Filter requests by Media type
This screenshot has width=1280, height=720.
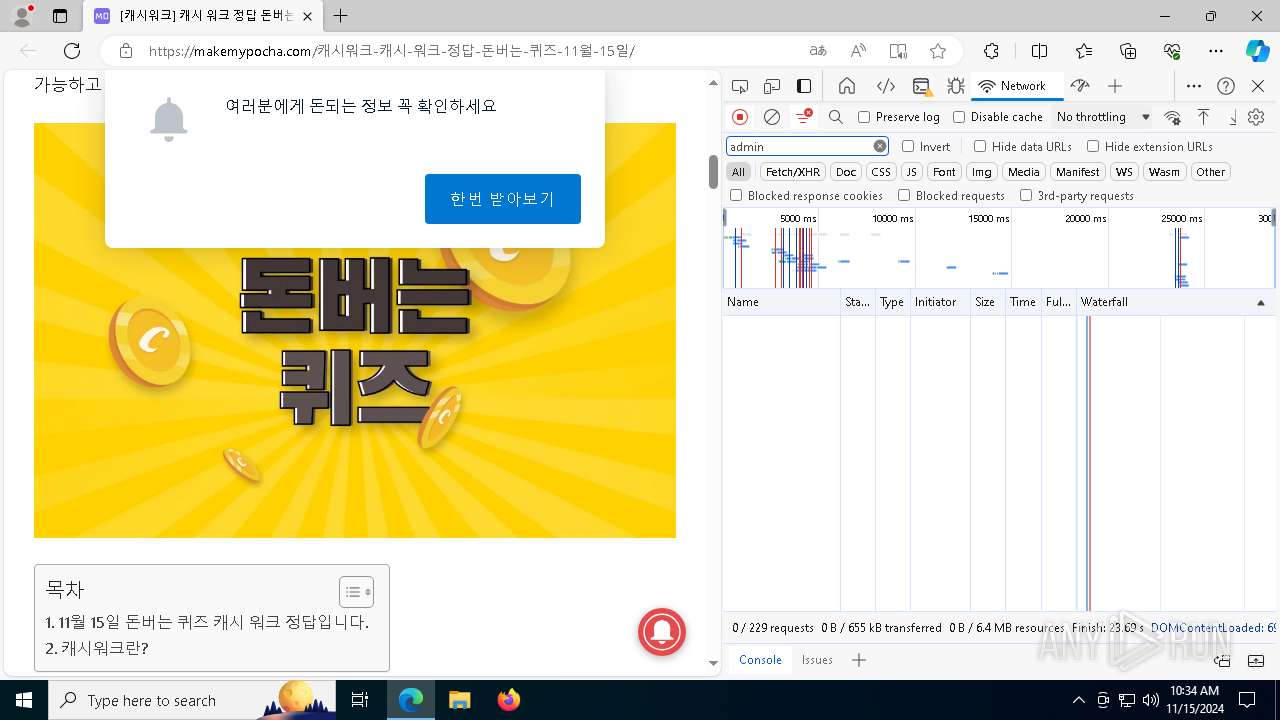(x=1023, y=172)
